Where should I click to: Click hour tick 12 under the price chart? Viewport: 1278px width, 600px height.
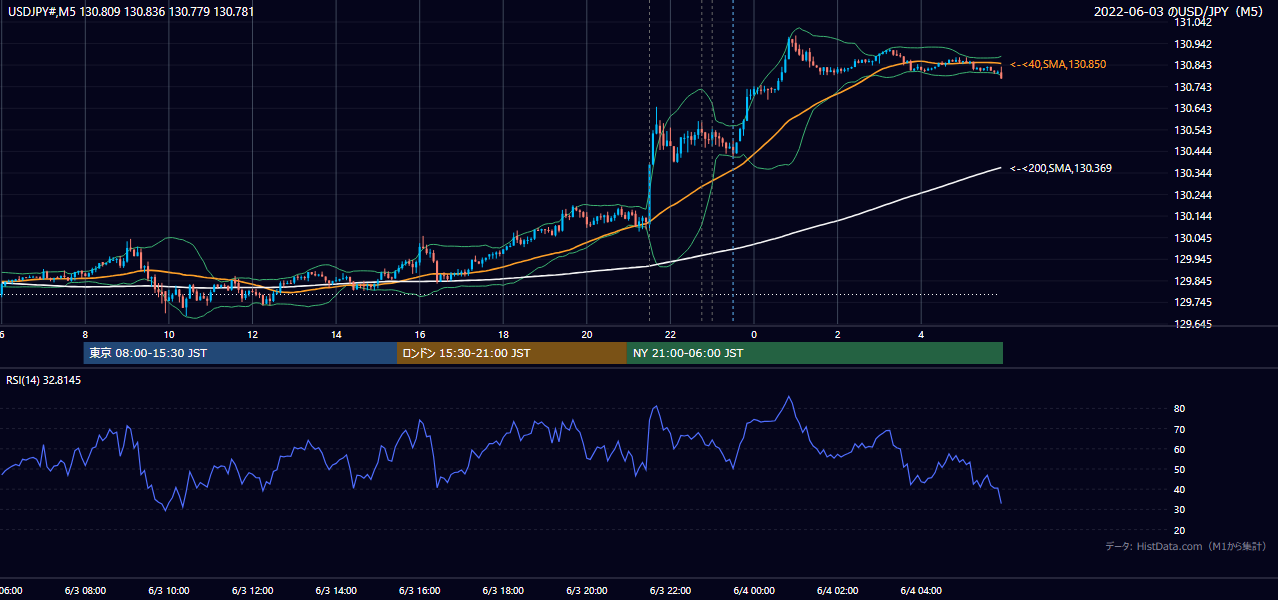click(x=252, y=334)
